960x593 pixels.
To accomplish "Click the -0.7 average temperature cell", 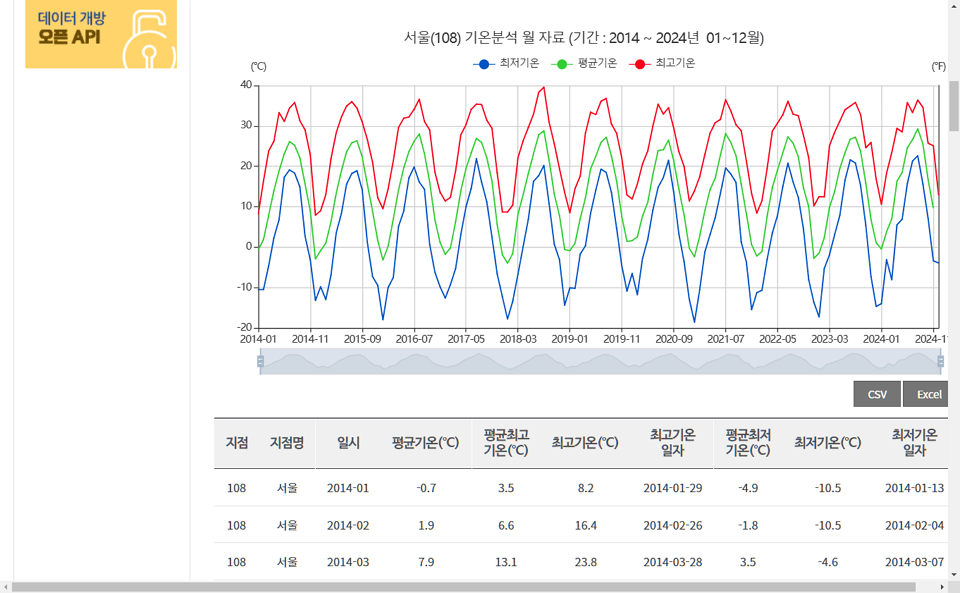I will [x=426, y=488].
